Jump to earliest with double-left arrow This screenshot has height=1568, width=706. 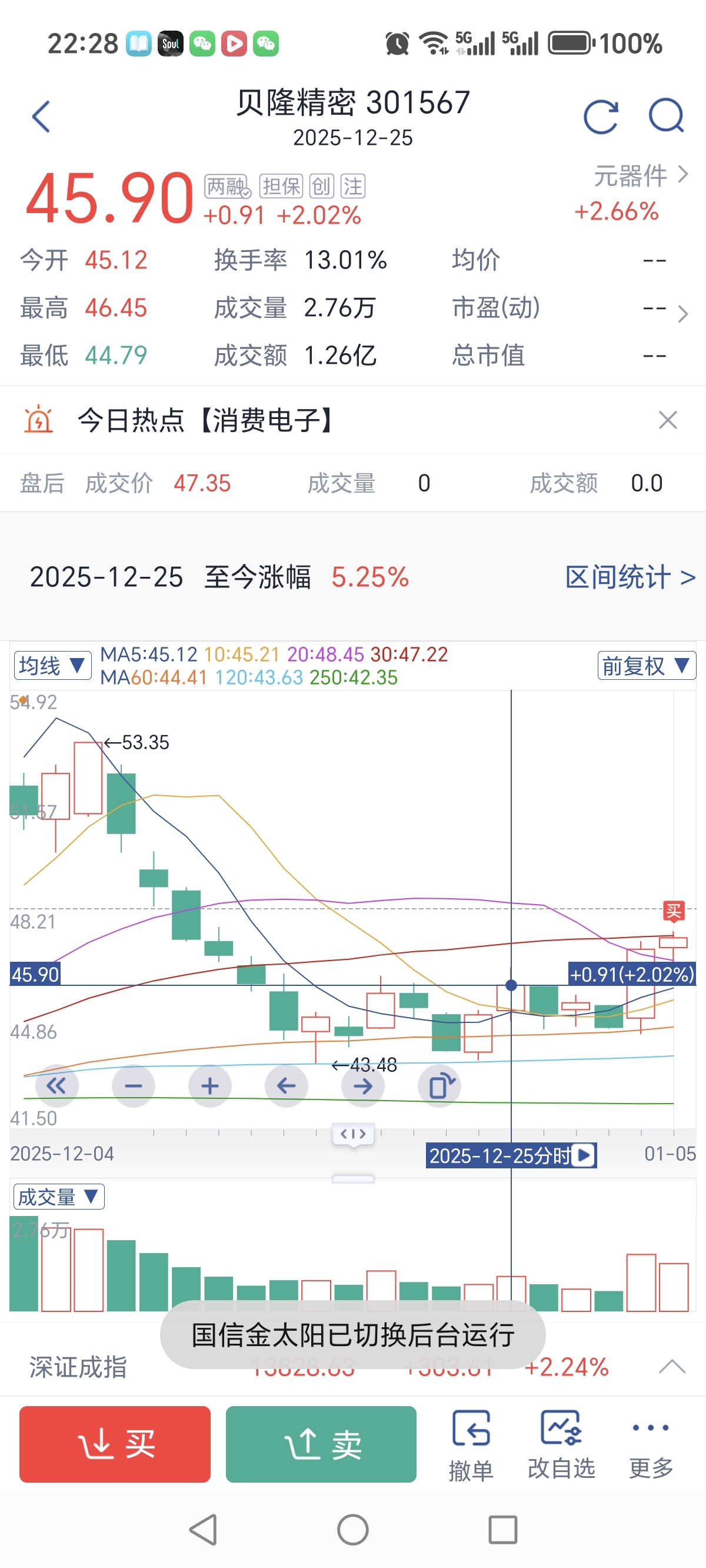(x=56, y=1085)
